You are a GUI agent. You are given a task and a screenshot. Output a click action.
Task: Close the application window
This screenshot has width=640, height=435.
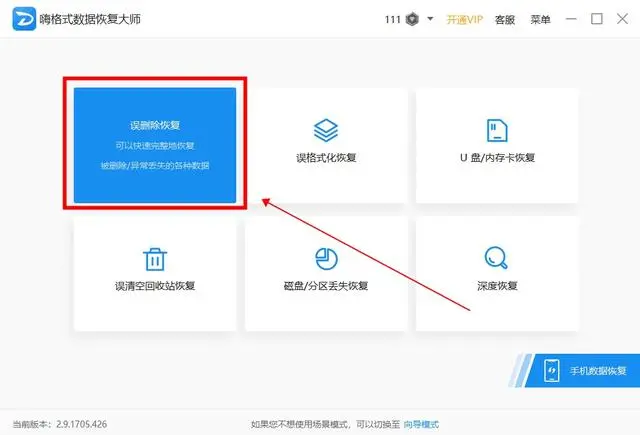point(622,19)
